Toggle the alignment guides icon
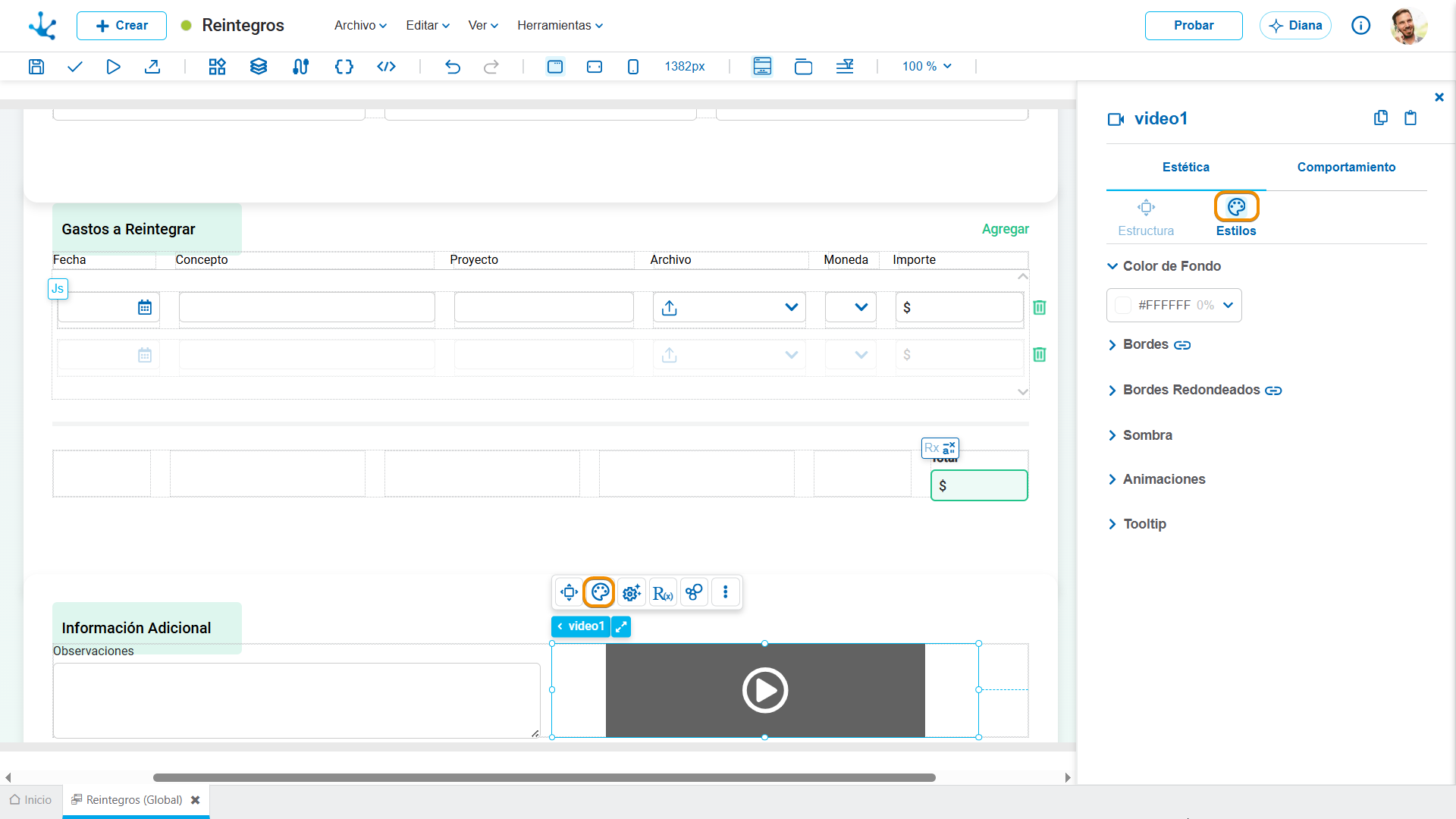This screenshot has height=819, width=1456. [845, 67]
